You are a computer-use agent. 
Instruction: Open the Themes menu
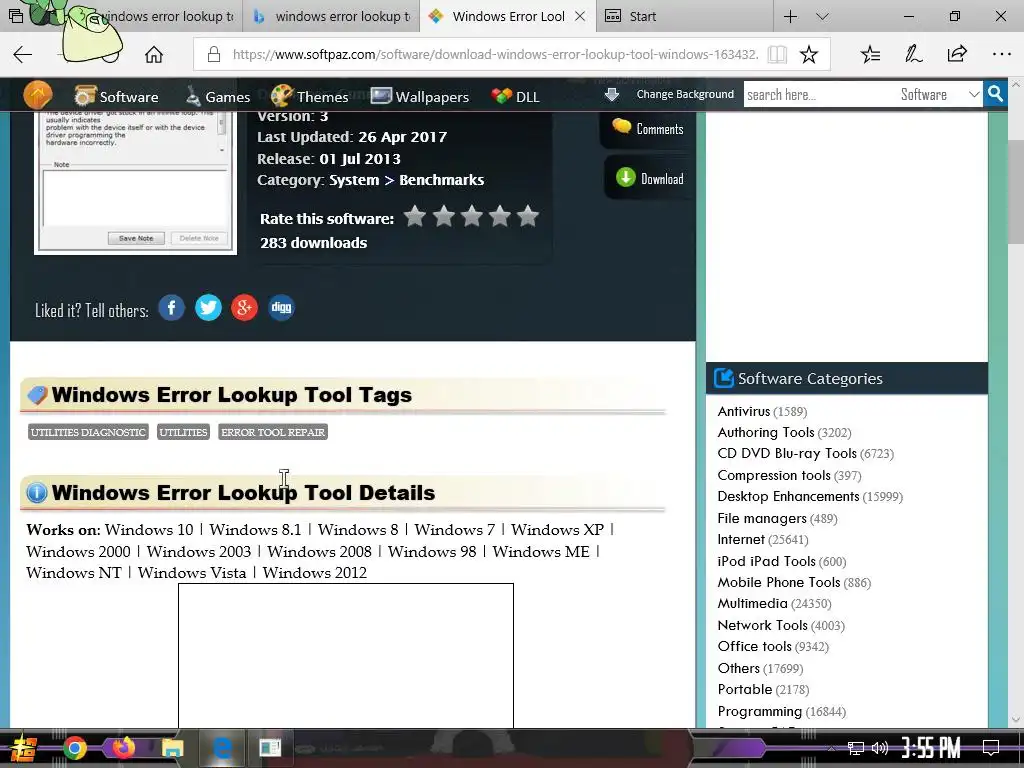pos(310,97)
